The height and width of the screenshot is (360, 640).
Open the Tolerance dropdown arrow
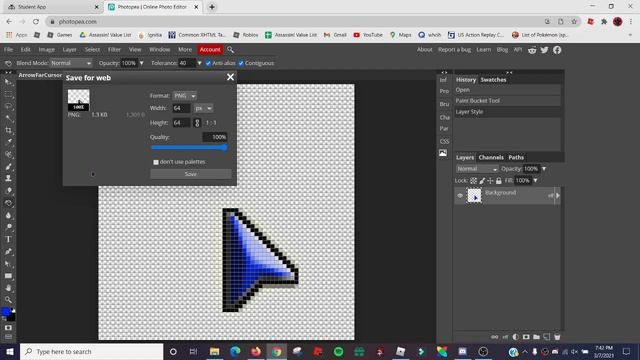point(199,63)
